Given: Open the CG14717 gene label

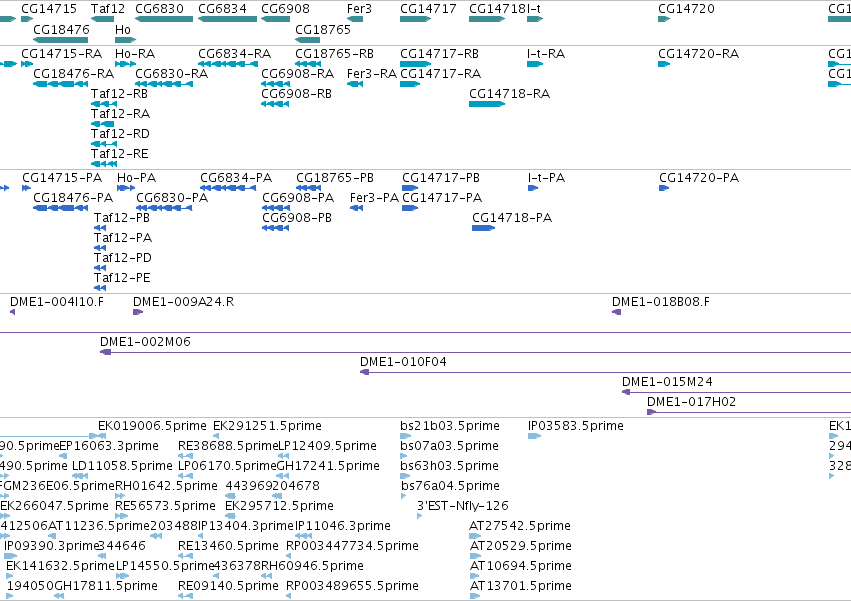Looking at the screenshot, I should [428, 9].
